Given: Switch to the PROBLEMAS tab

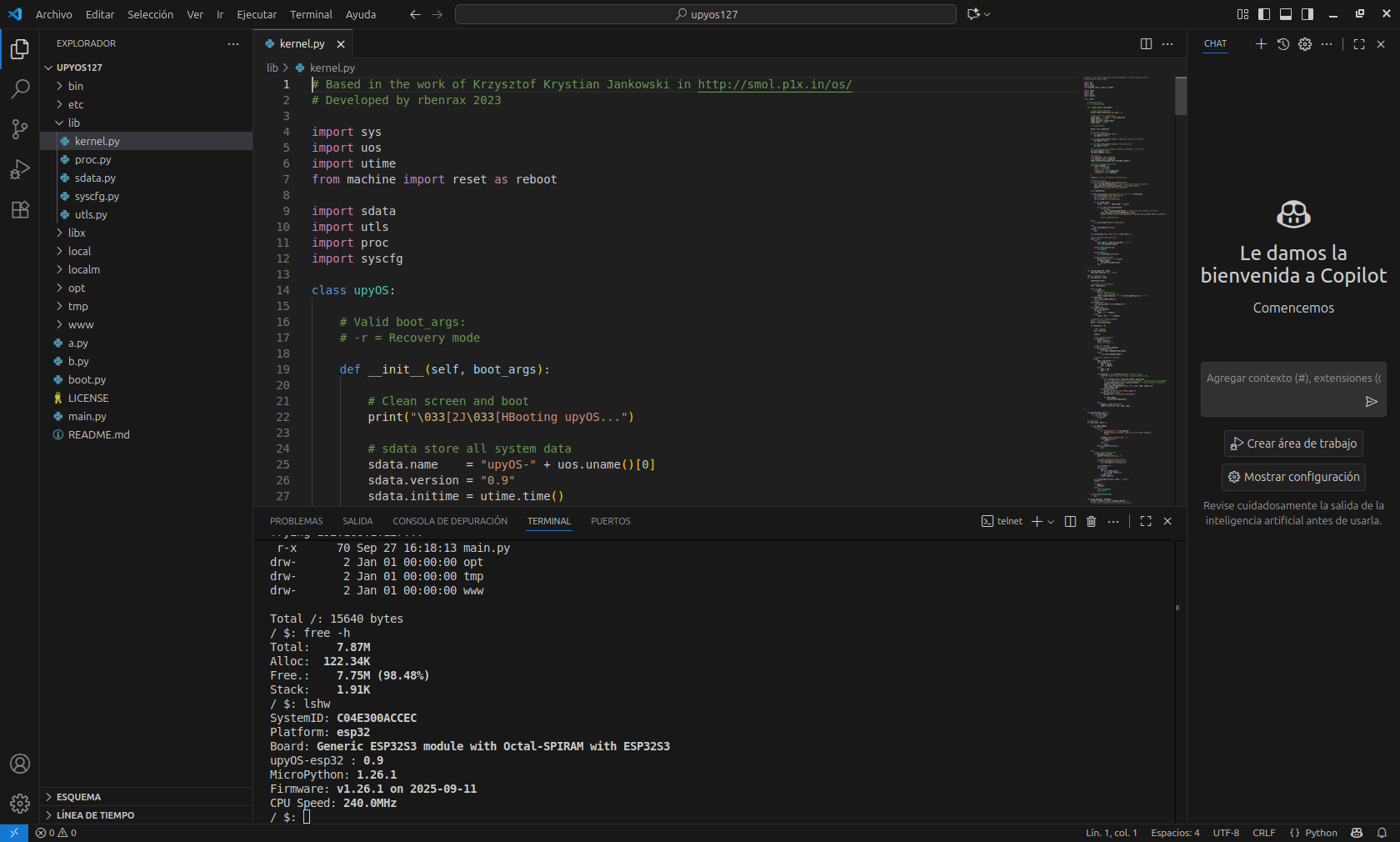Looking at the screenshot, I should (x=296, y=521).
